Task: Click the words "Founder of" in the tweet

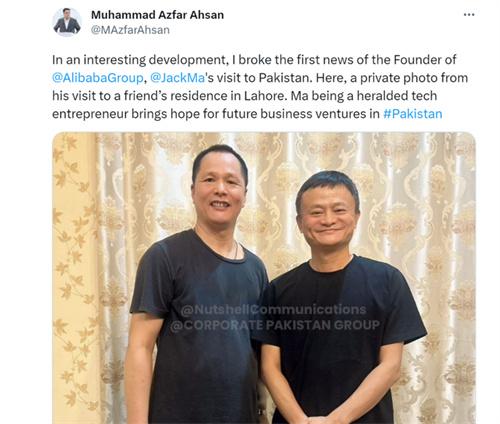Action: point(425,60)
